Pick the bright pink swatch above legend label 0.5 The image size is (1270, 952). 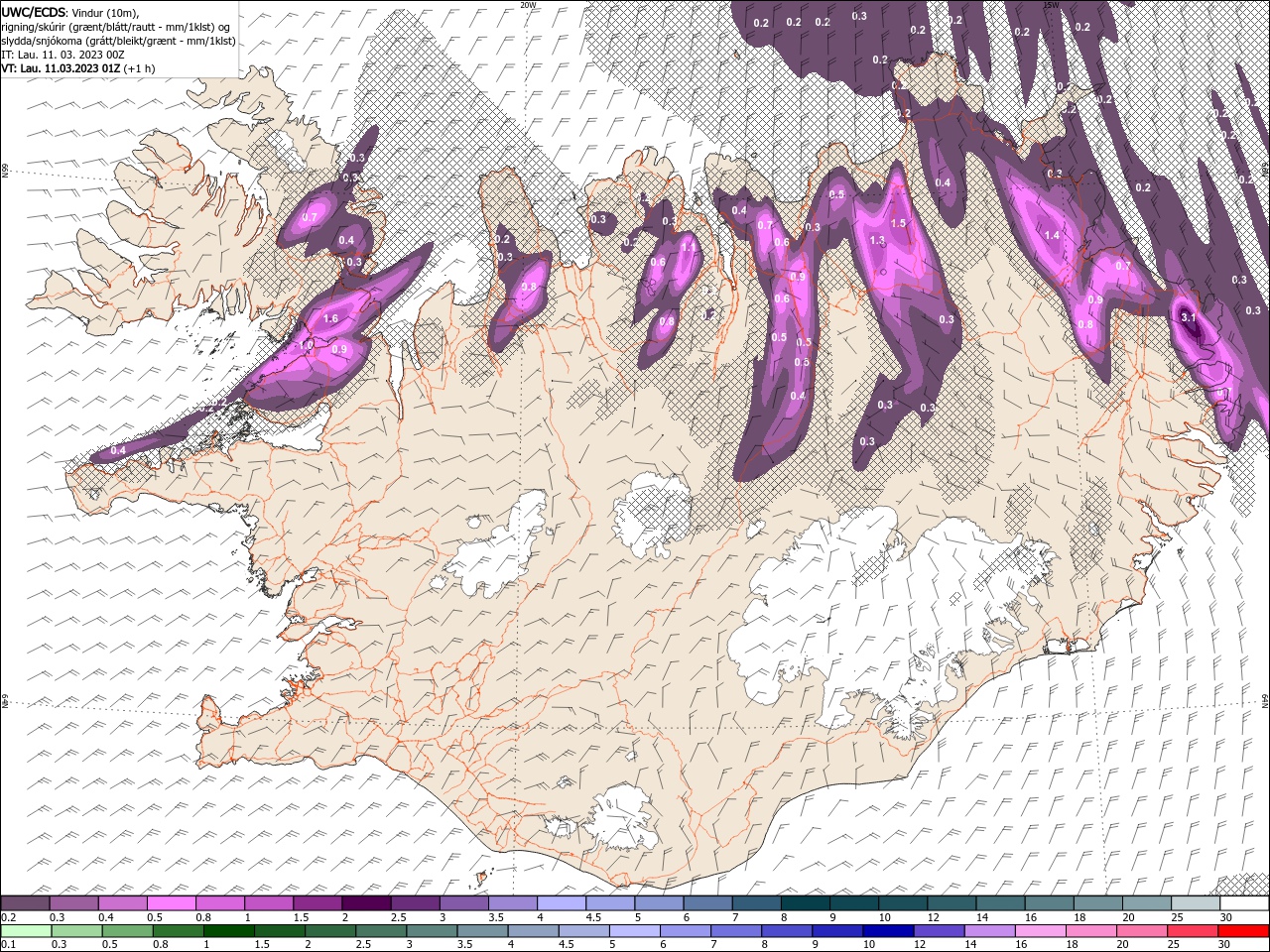point(171,903)
